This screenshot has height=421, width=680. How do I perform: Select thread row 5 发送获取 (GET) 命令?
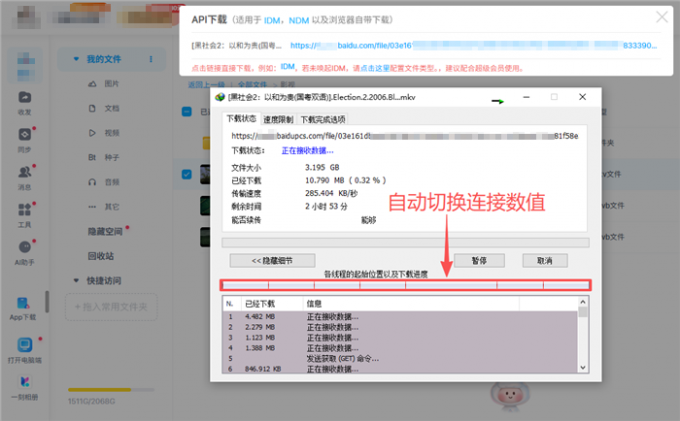coord(400,359)
